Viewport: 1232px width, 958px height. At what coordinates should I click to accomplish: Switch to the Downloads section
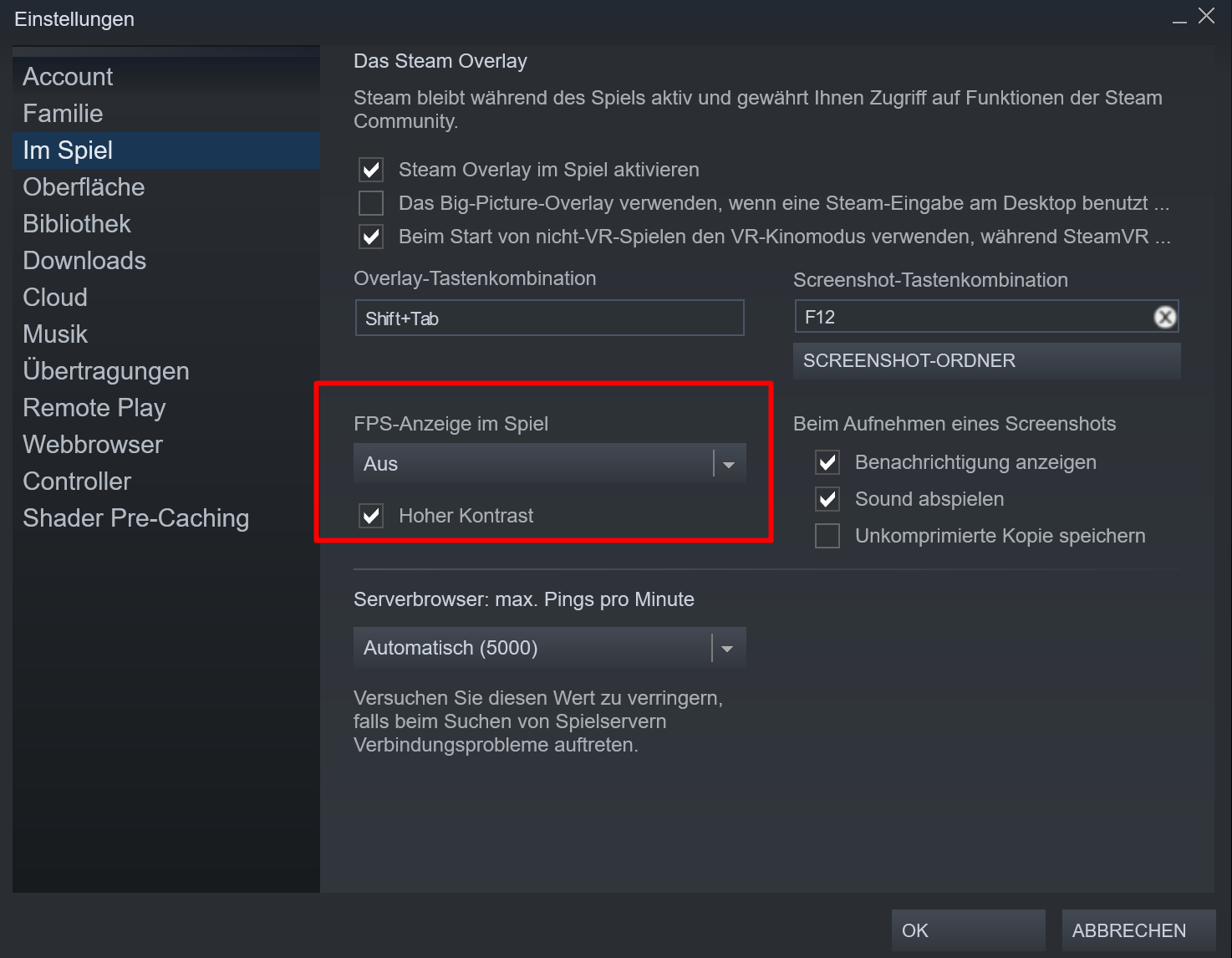point(84,261)
